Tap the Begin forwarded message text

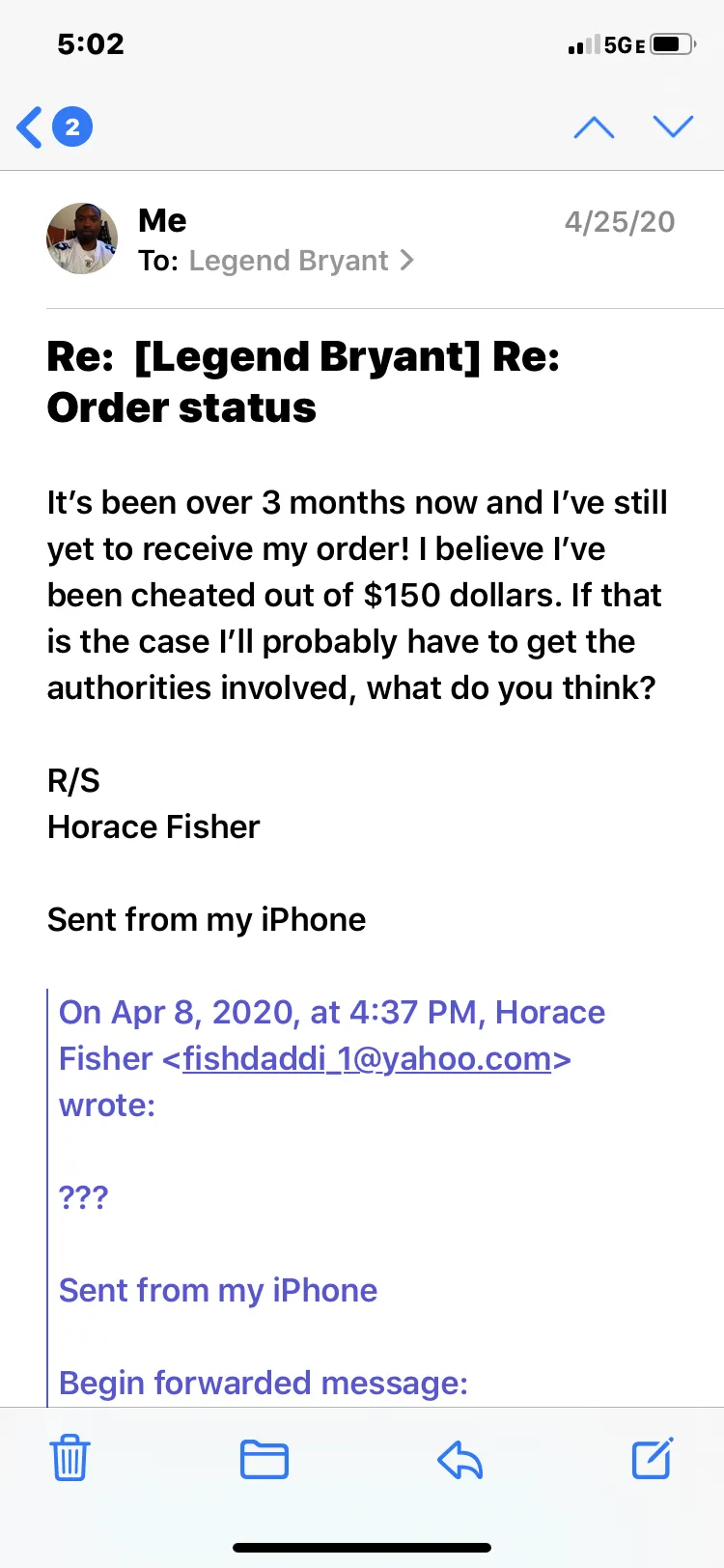tap(264, 1383)
